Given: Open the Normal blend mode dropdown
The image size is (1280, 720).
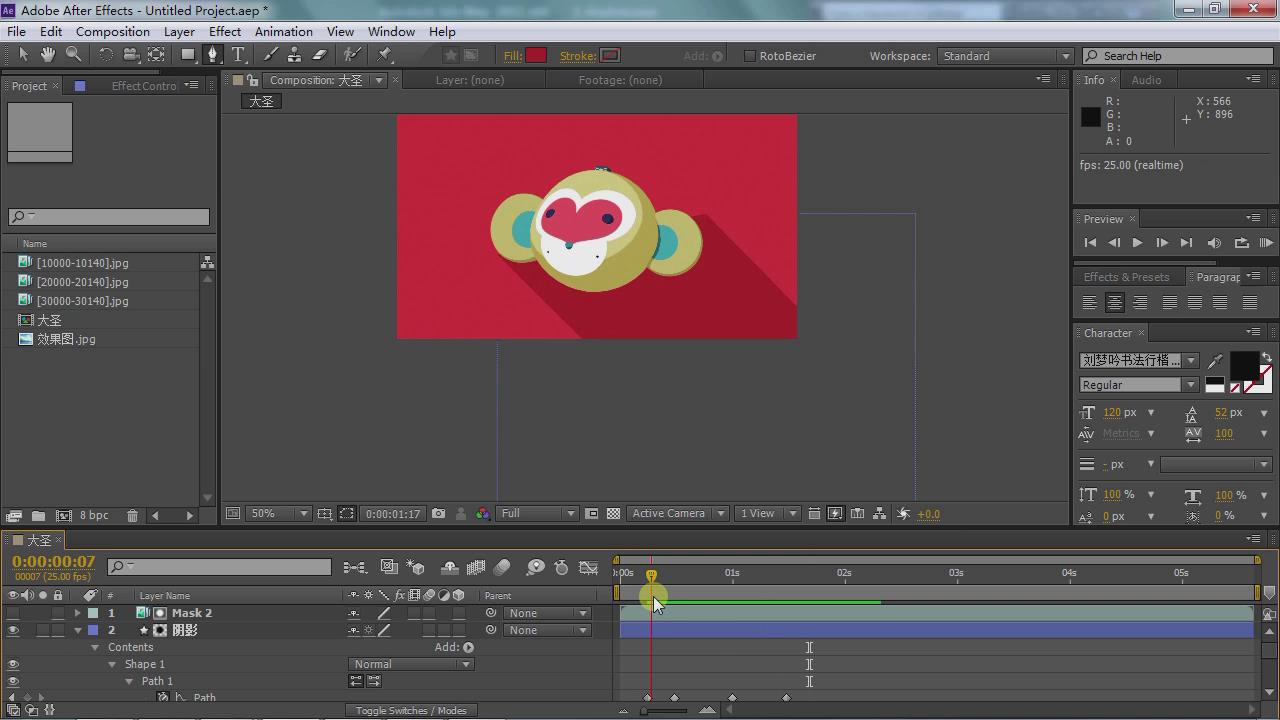Looking at the screenshot, I should (x=411, y=664).
